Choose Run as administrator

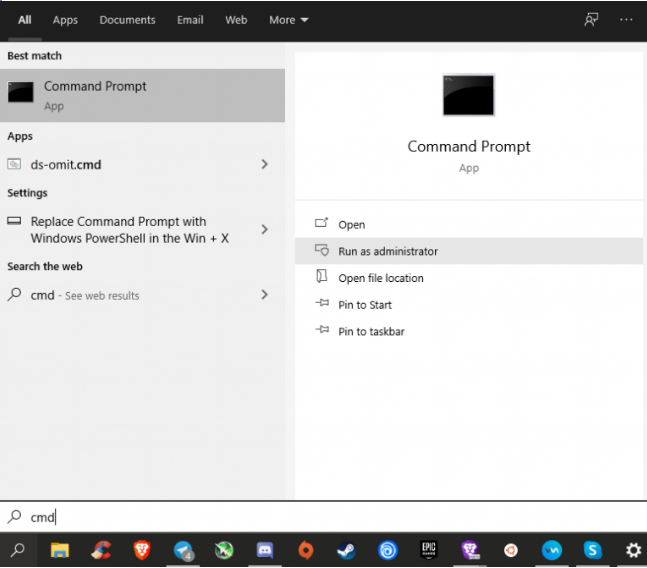pyautogui.click(x=469, y=251)
